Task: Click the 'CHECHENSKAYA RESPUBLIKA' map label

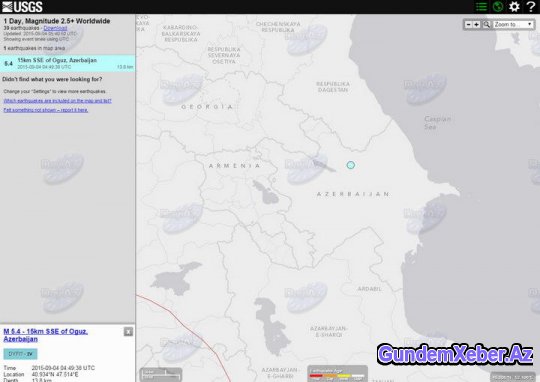Action: tap(278, 27)
